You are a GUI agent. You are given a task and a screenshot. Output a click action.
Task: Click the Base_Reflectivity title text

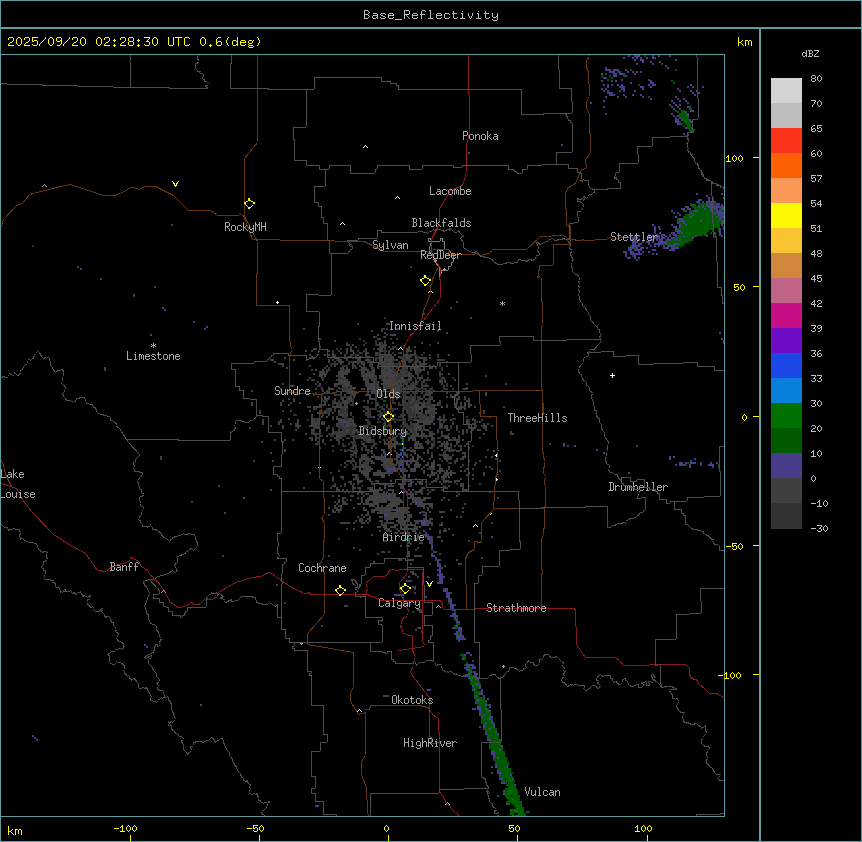click(431, 15)
